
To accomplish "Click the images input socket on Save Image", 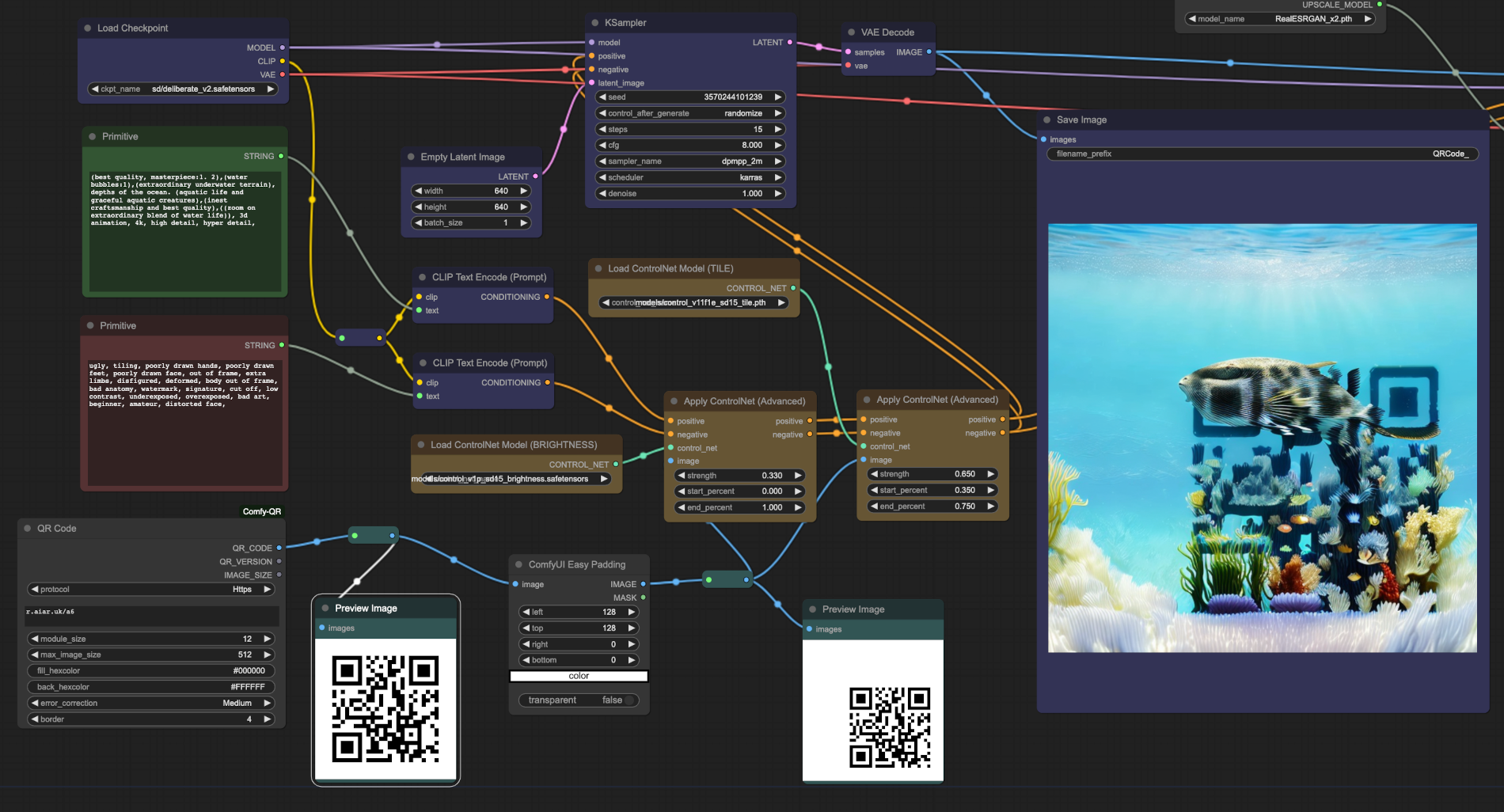I will (x=1044, y=139).
